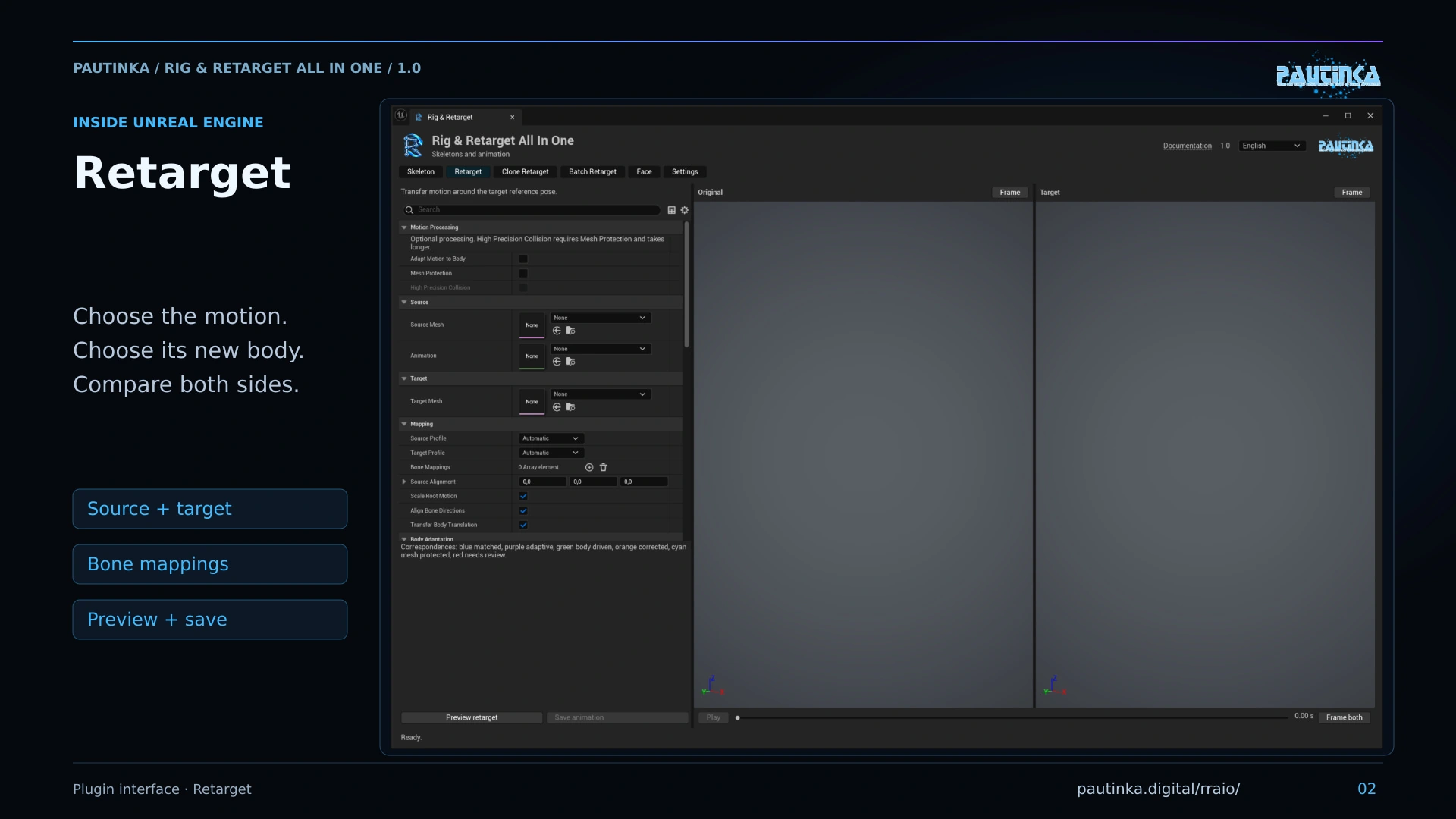Enable Adapt Motion to Body checkbox
Screen dimensions: 1456x819
click(523, 259)
